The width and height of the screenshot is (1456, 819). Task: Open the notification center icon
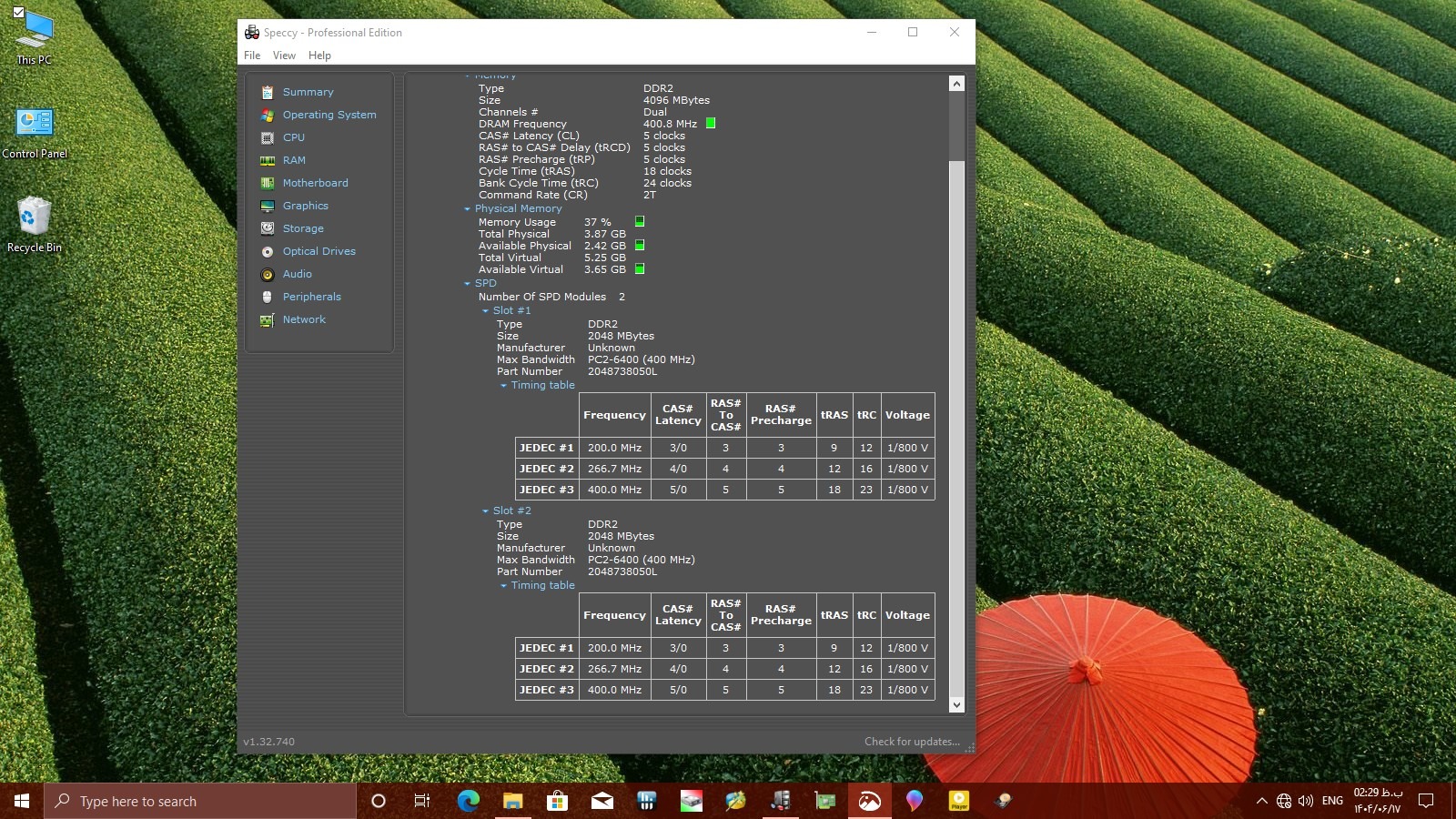tap(1426, 801)
